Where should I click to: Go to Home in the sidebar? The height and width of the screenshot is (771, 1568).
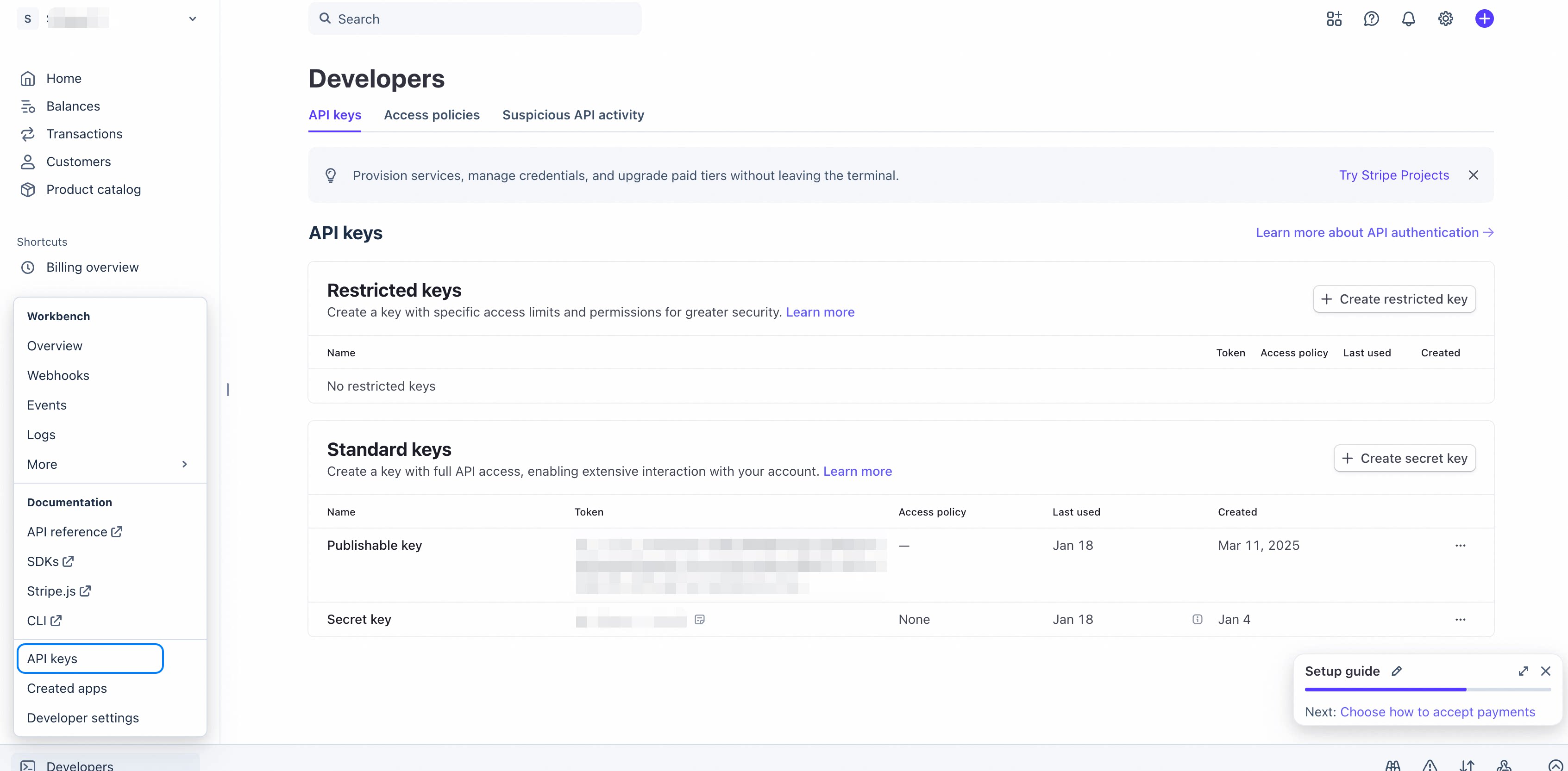point(51,79)
